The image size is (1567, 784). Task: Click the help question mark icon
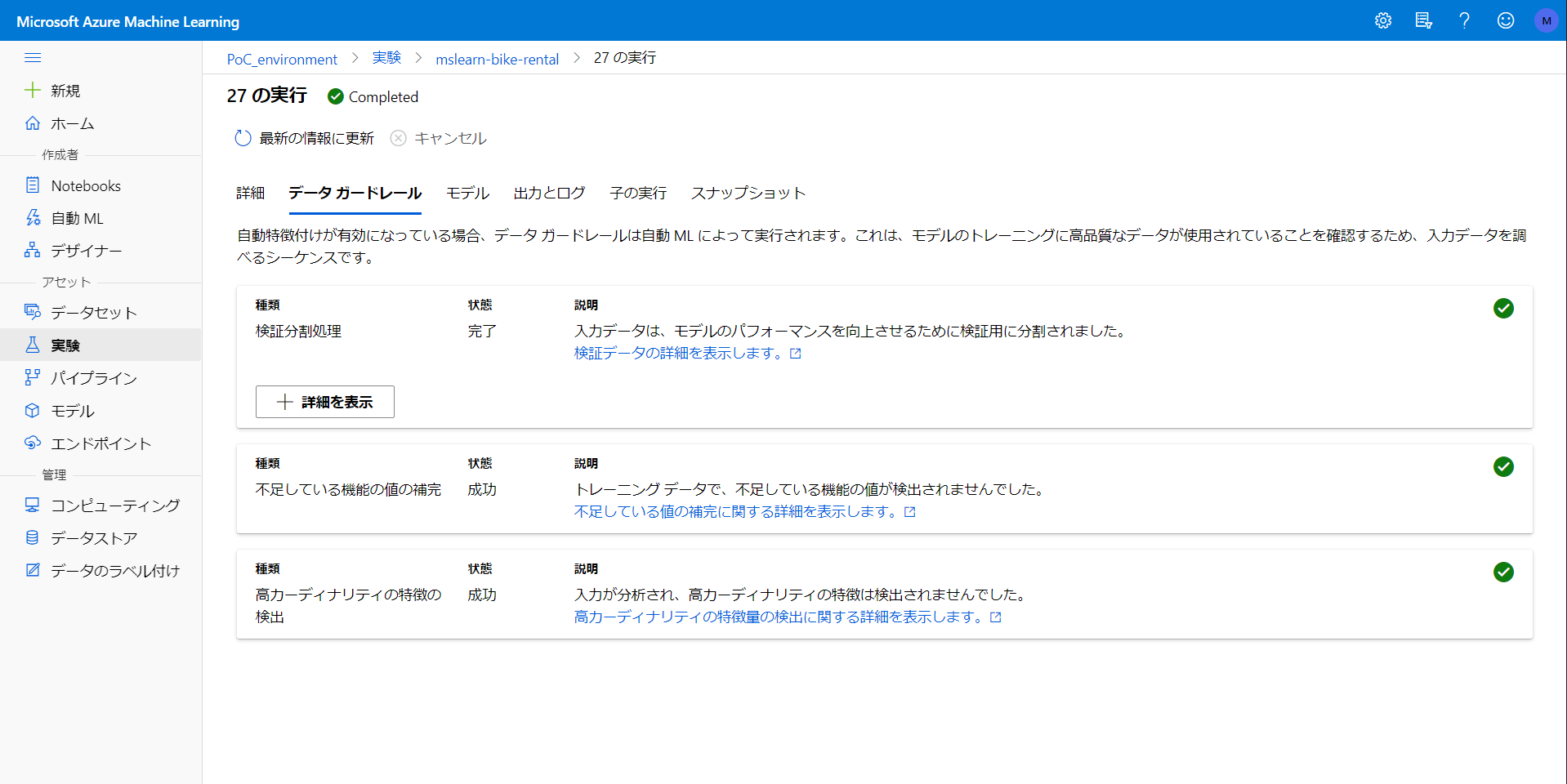1465,20
